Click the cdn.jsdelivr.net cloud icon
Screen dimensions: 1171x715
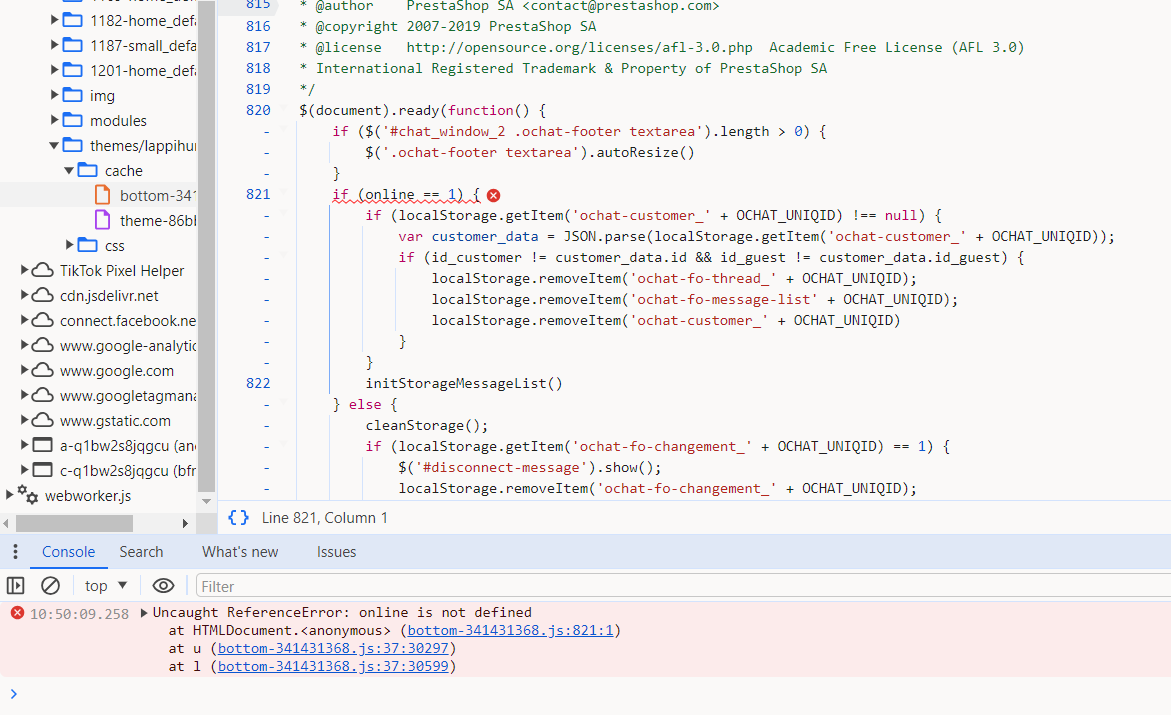coord(43,295)
